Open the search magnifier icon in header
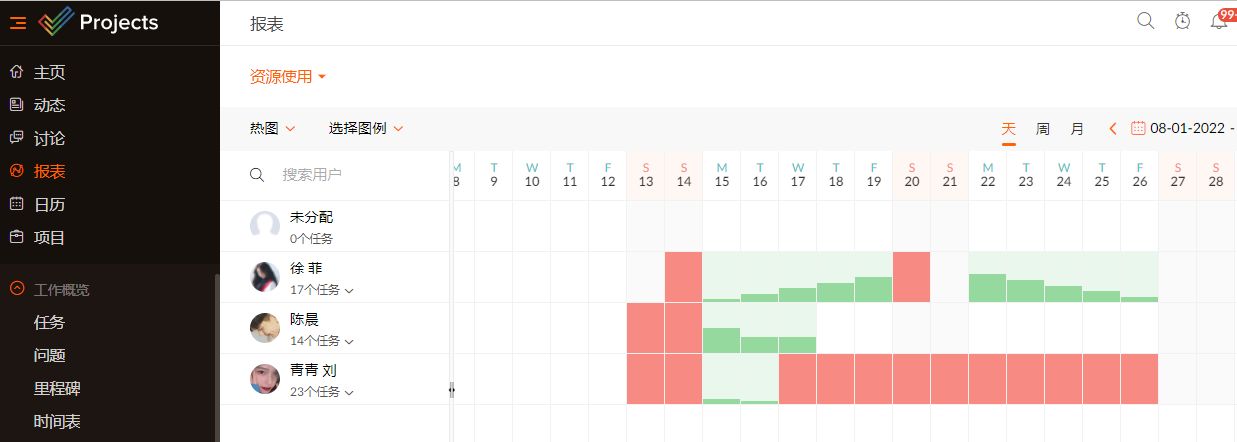Viewport: 1237px width, 442px height. click(x=1146, y=21)
